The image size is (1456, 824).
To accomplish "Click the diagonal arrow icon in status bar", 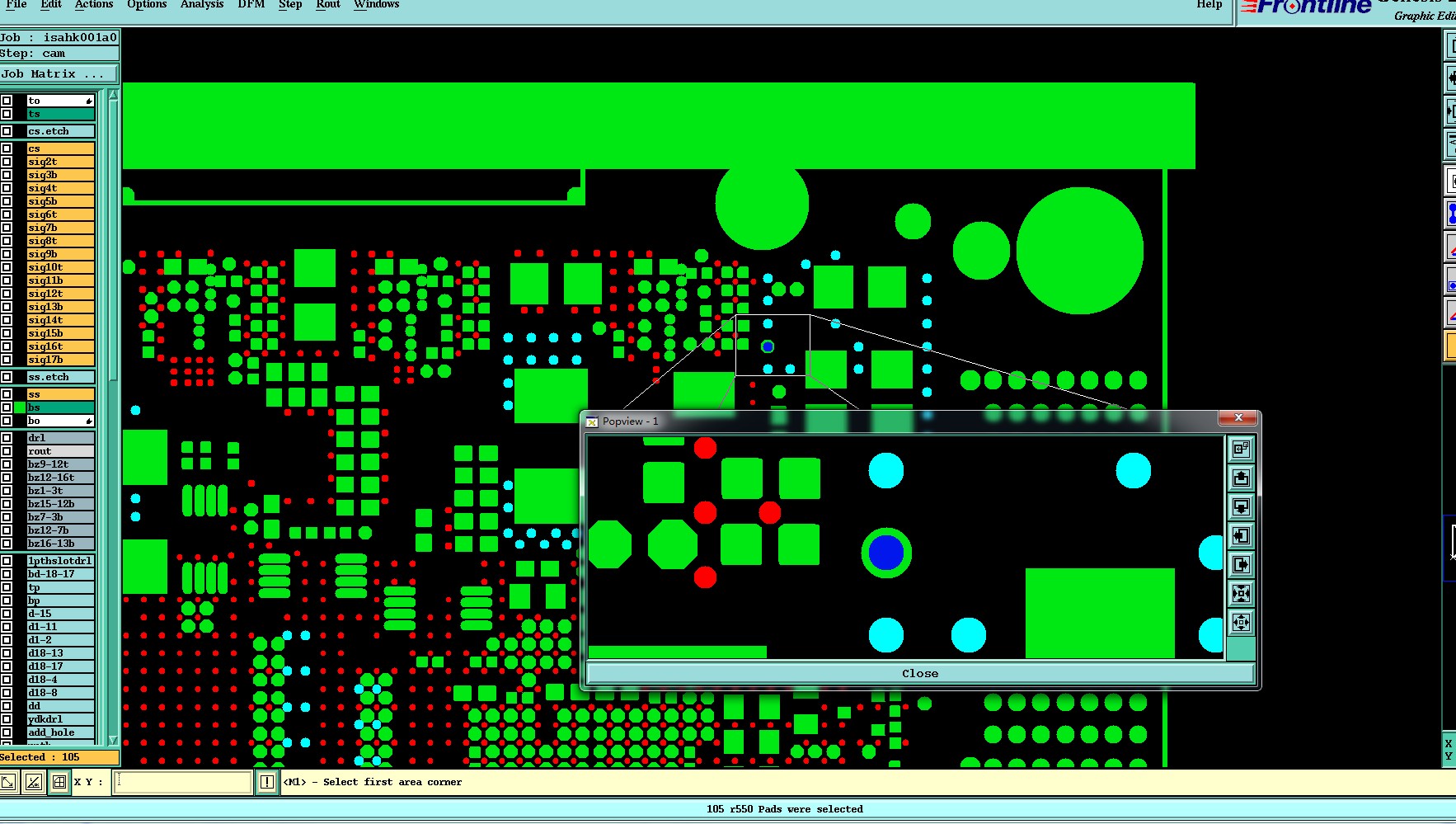I will [x=8, y=782].
